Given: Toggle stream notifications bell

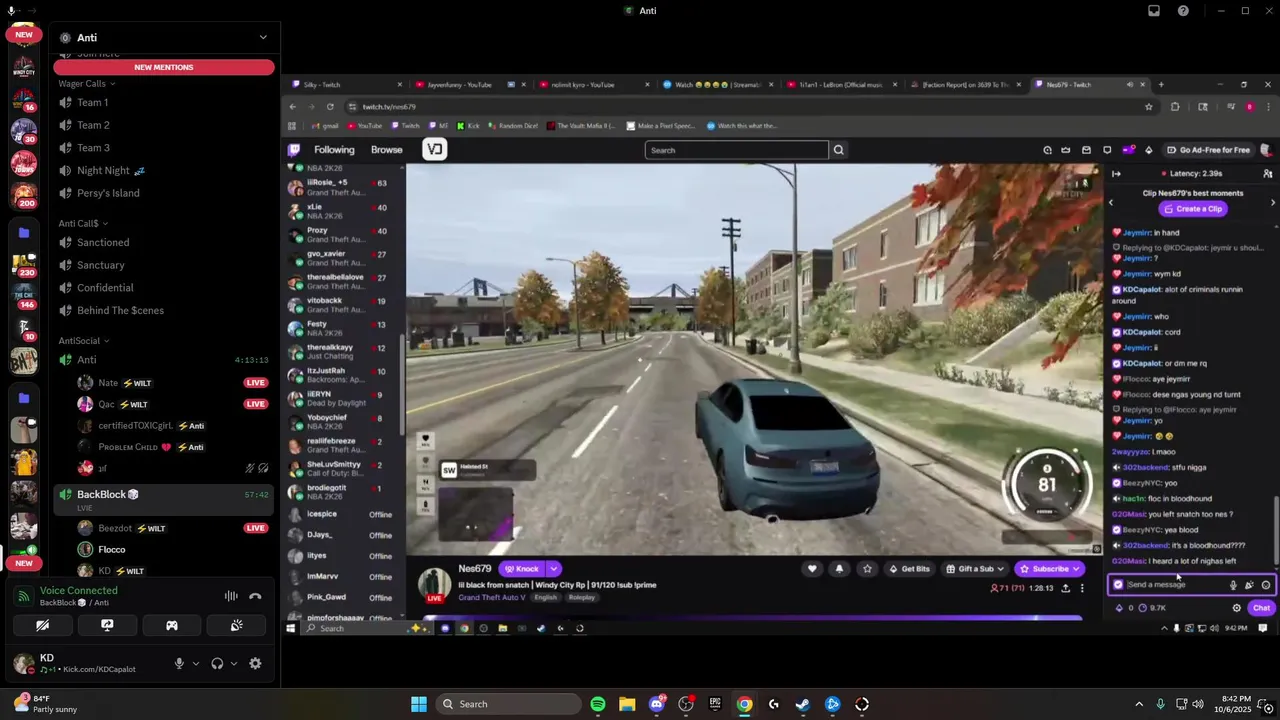Looking at the screenshot, I should 839,569.
